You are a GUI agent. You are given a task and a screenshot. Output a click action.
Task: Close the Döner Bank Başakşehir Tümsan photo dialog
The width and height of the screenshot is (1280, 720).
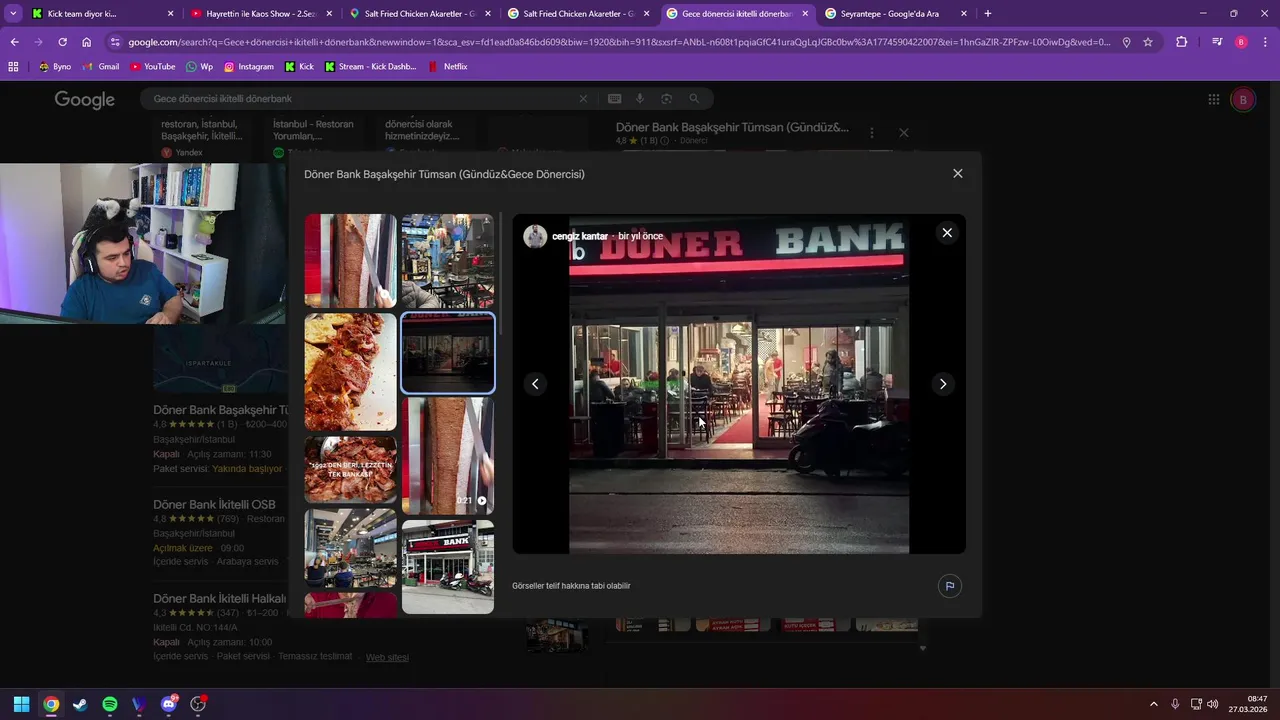957,173
